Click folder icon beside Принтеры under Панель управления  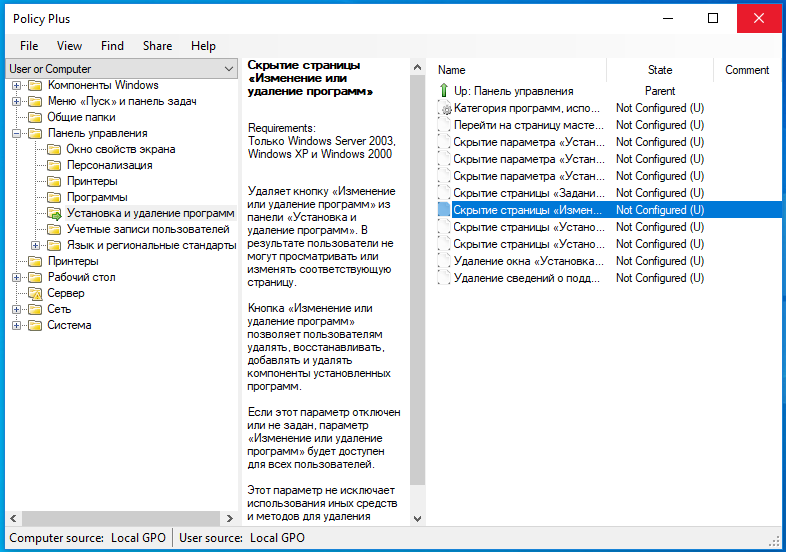[x=54, y=181]
